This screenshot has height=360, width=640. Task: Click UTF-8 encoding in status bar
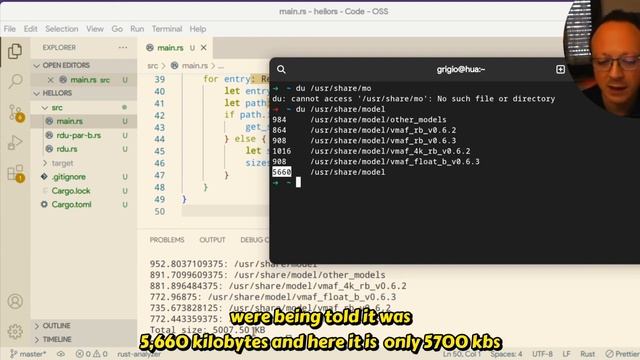(x=542, y=354)
